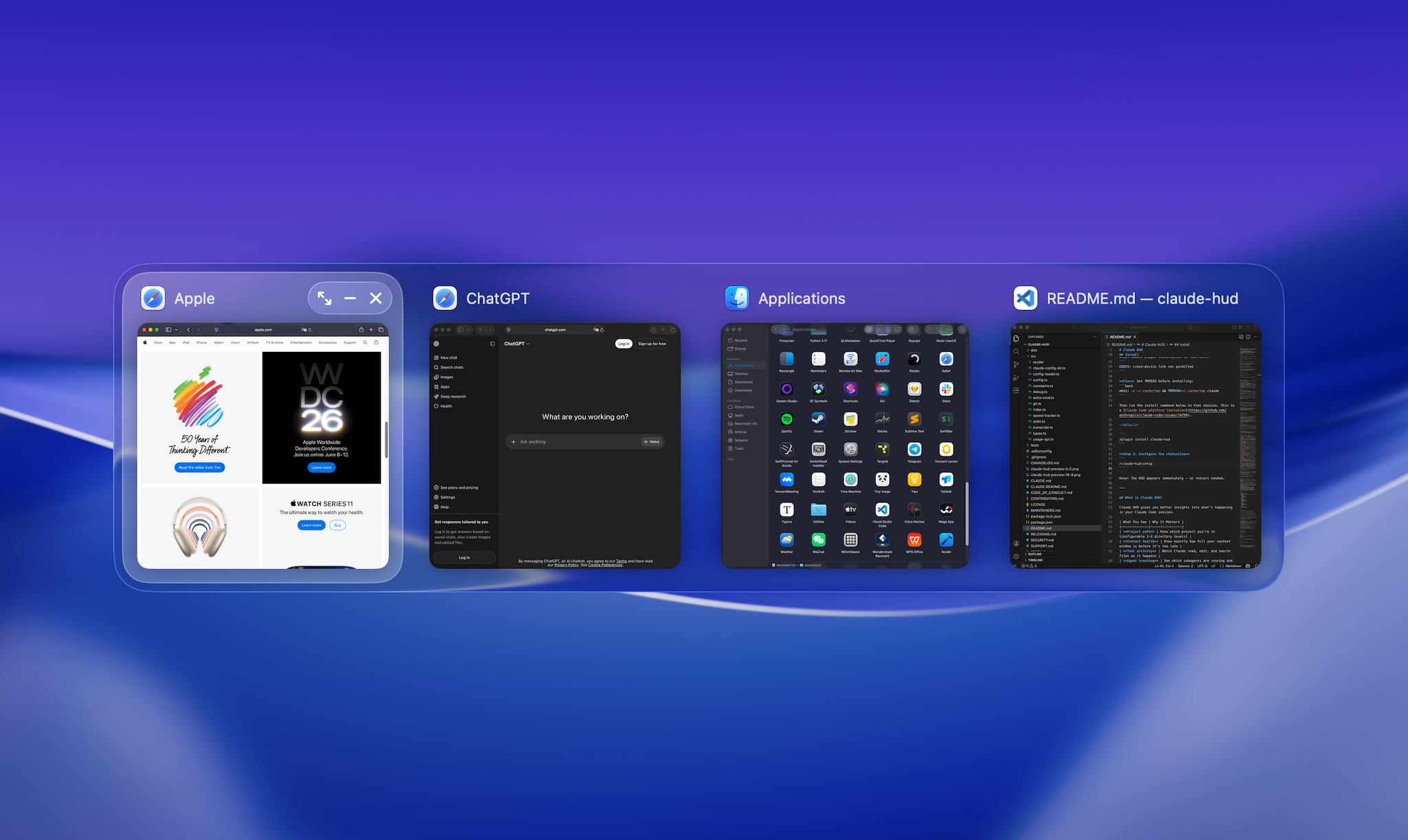Open the Manage gear in VS Code
The height and width of the screenshot is (840, 1408).
[1016, 556]
